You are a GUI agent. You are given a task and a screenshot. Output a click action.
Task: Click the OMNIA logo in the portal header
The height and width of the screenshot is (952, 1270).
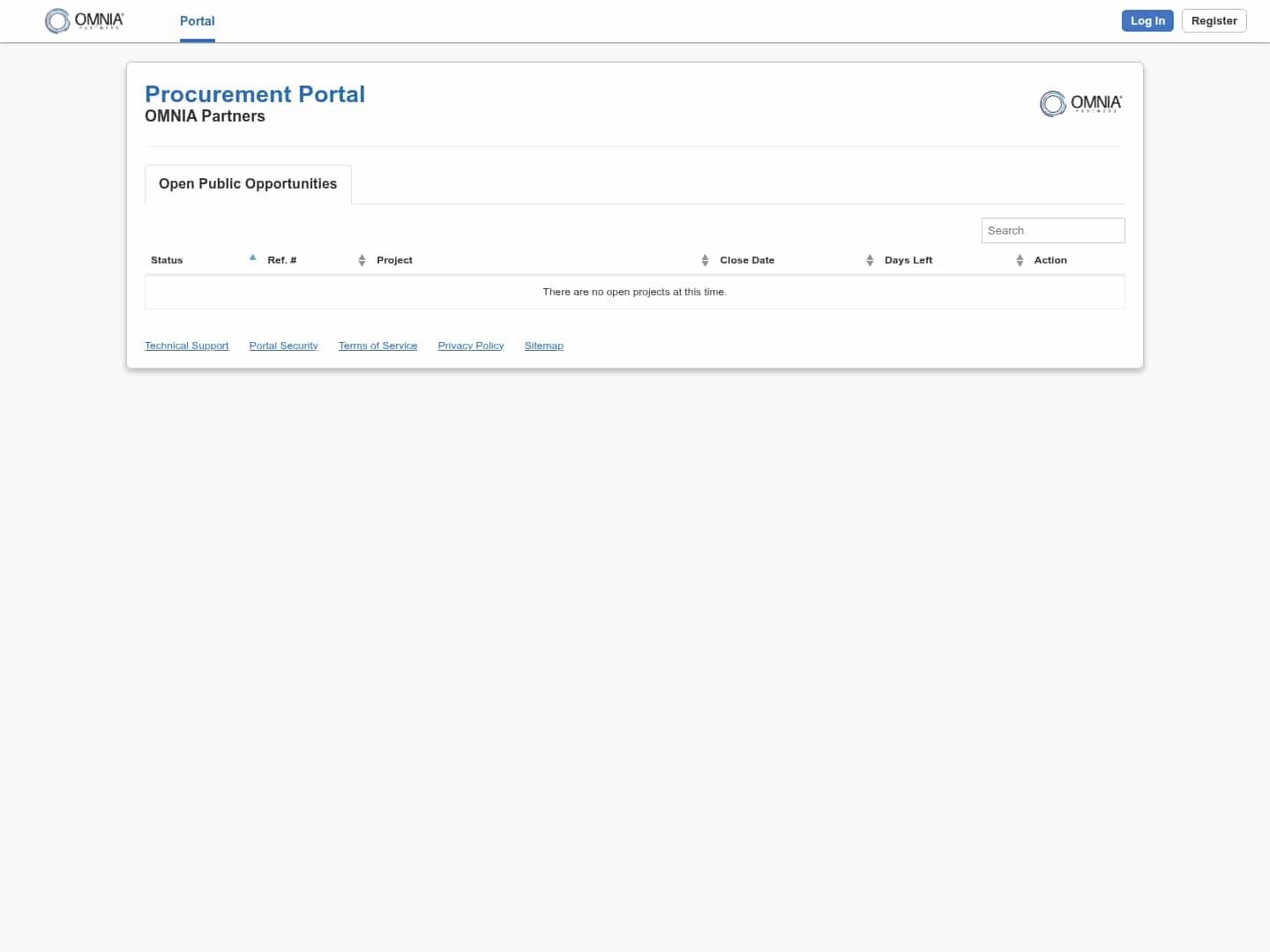1081,104
